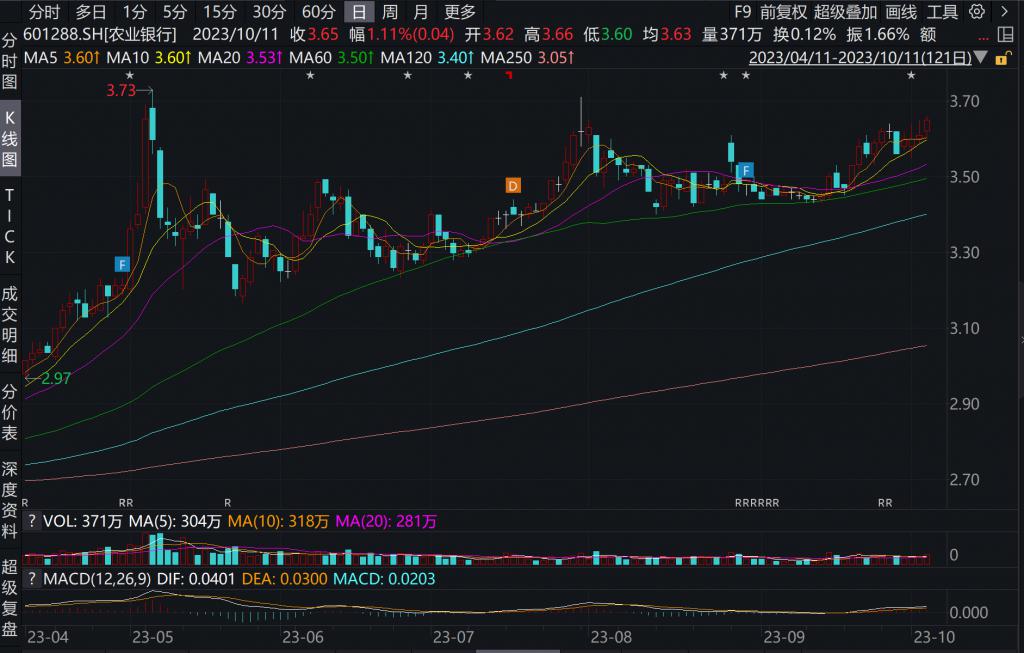Screen dimensions: 1024x653
Task: Click the MACD(12,26,9) indicator title
Action: point(97,579)
